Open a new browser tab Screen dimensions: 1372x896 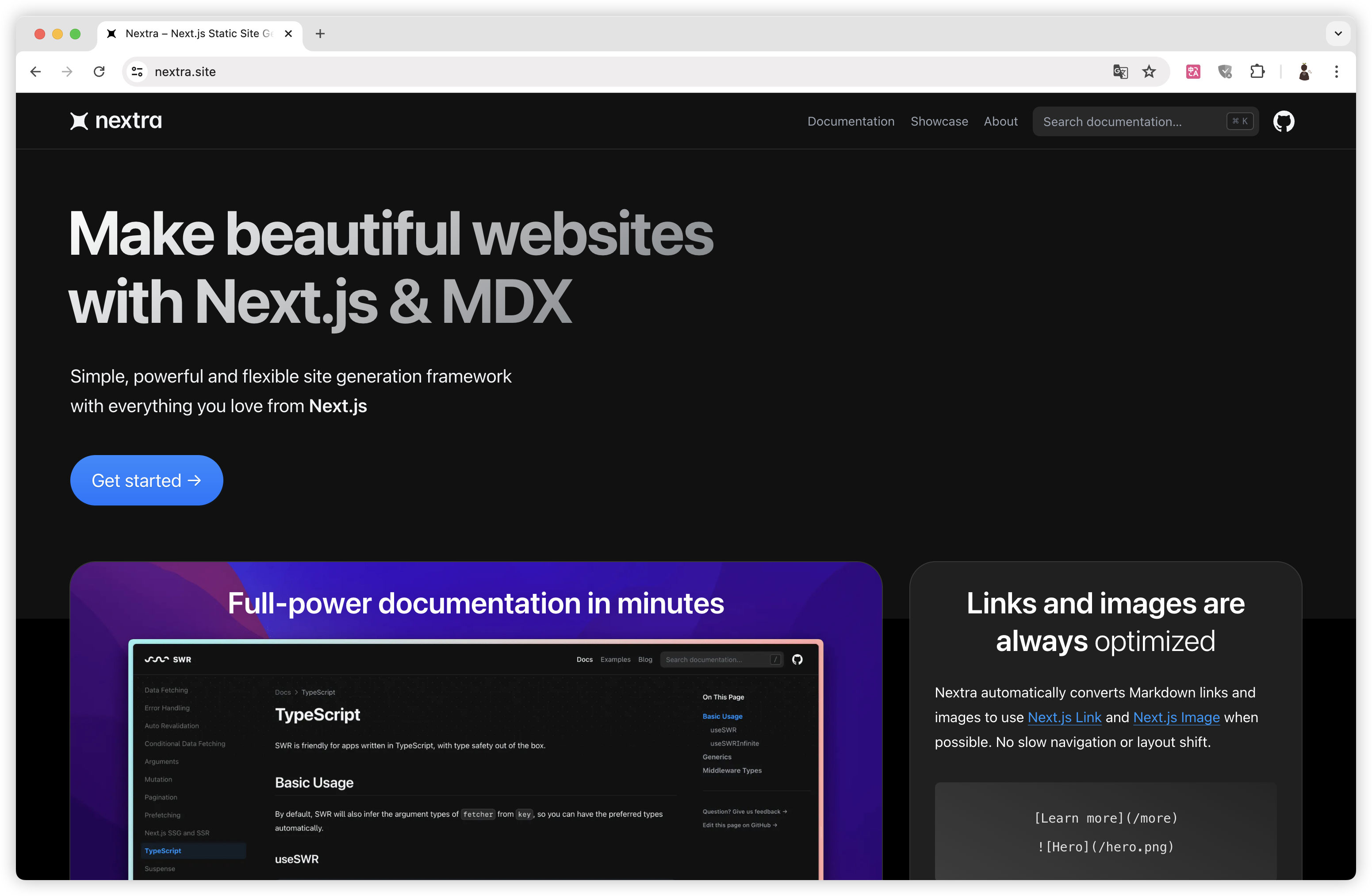(x=320, y=34)
